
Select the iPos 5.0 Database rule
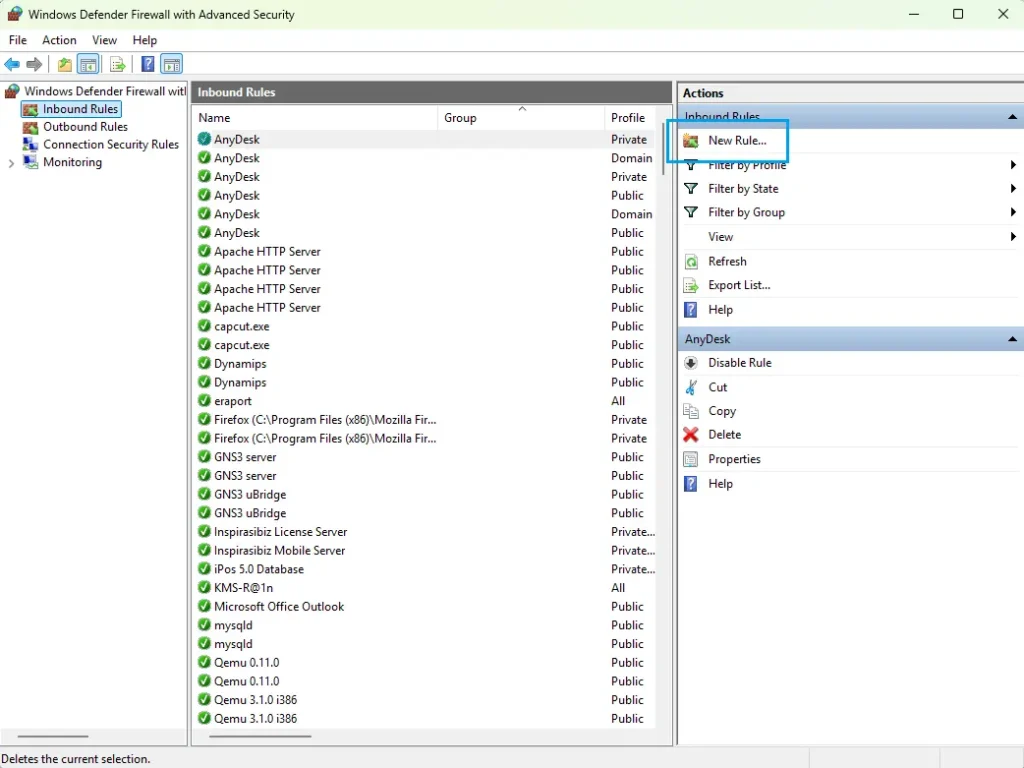click(424, 569)
